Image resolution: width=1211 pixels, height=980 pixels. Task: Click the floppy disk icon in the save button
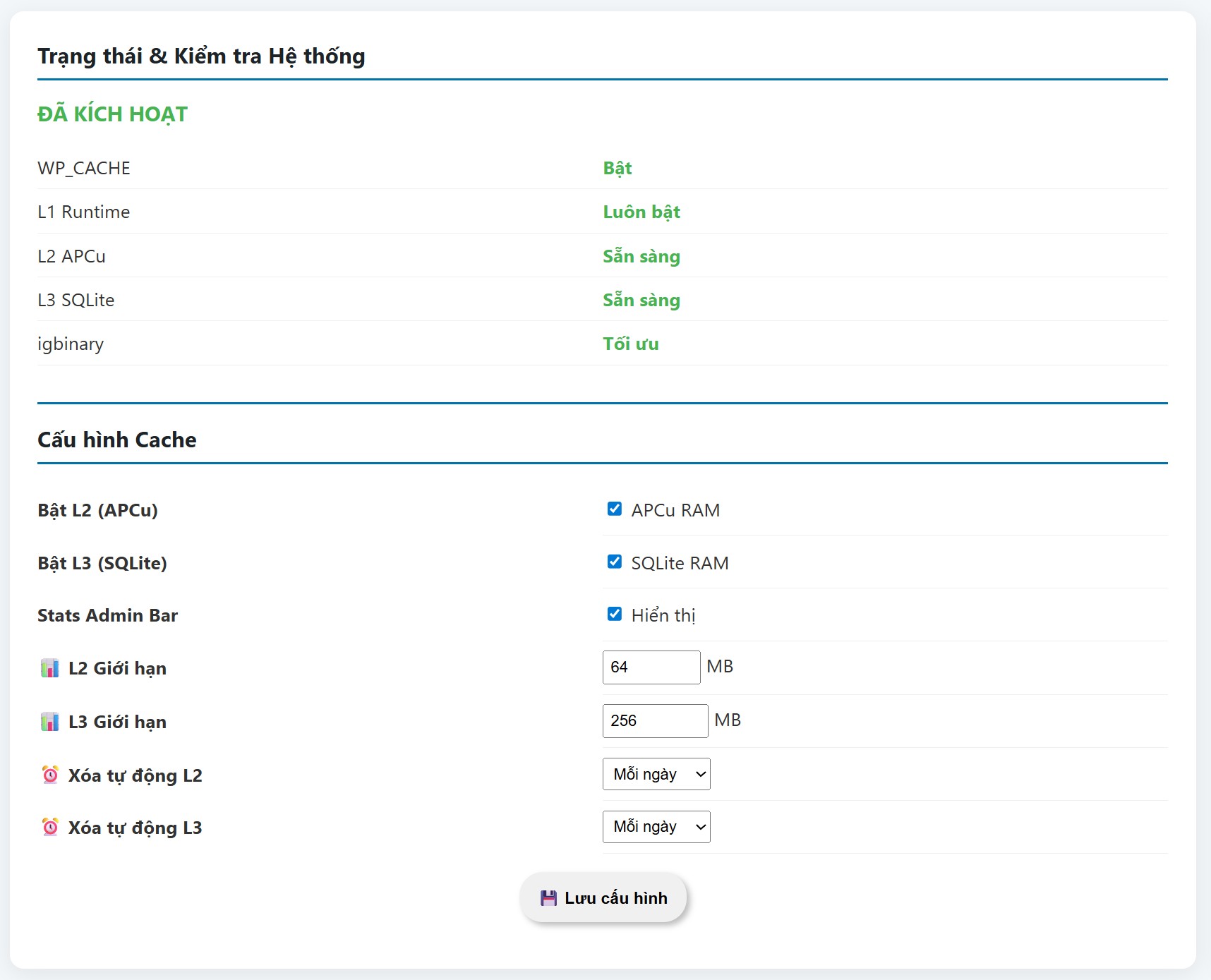click(x=548, y=898)
